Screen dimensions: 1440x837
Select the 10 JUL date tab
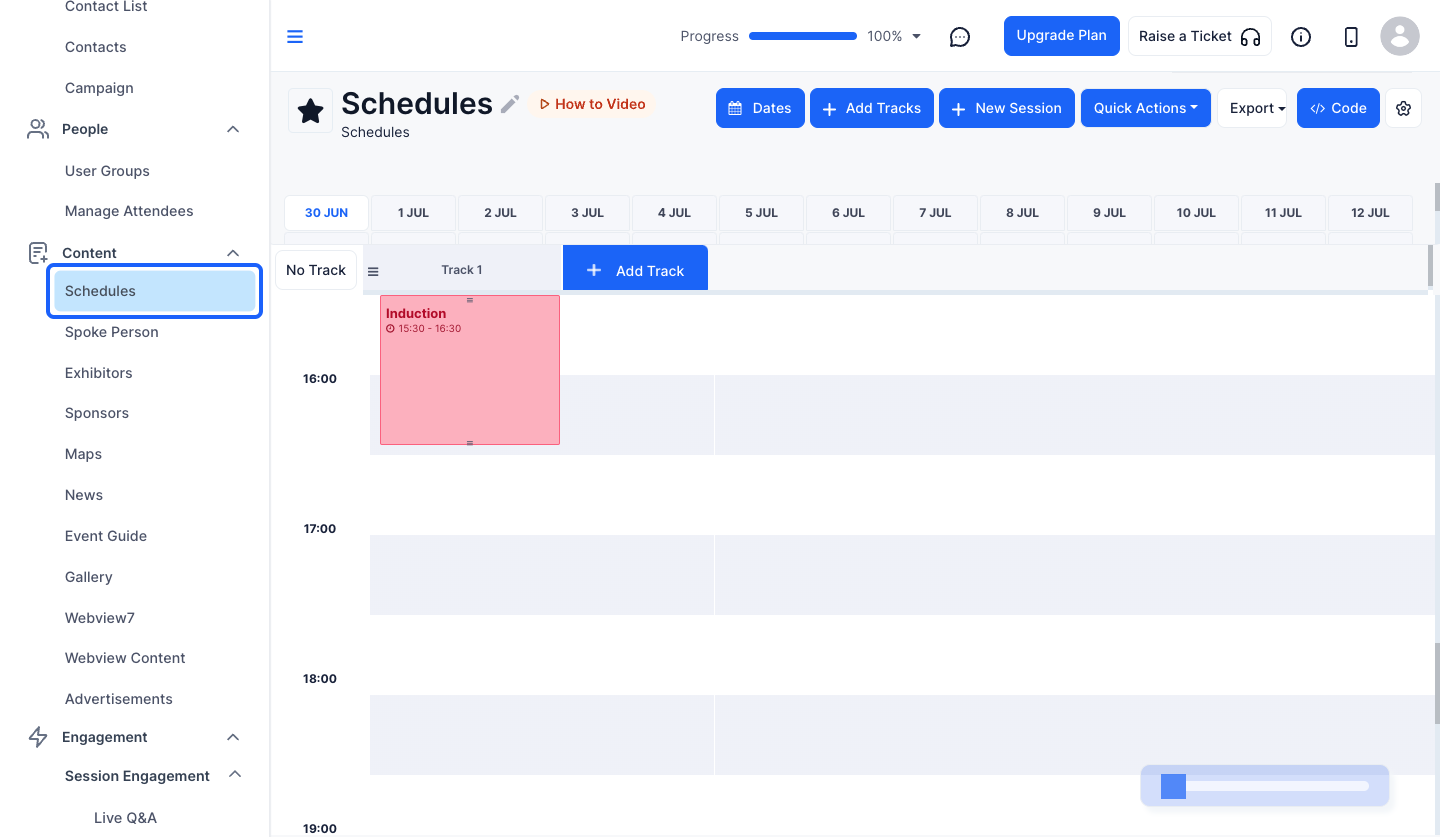point(1196,213)
